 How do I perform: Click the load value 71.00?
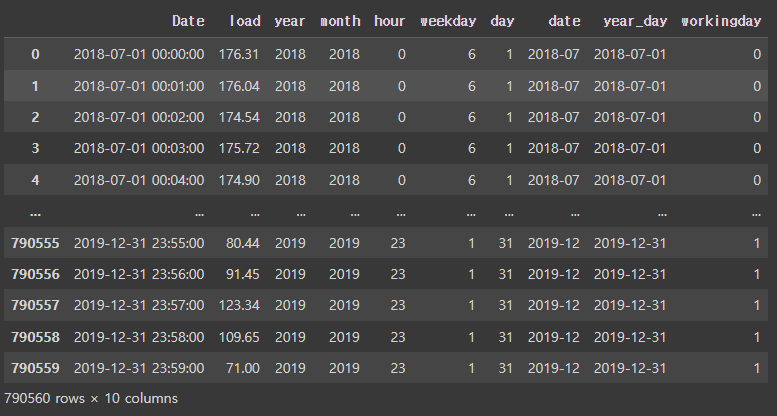pyautogui.click(x=242, y=368)
